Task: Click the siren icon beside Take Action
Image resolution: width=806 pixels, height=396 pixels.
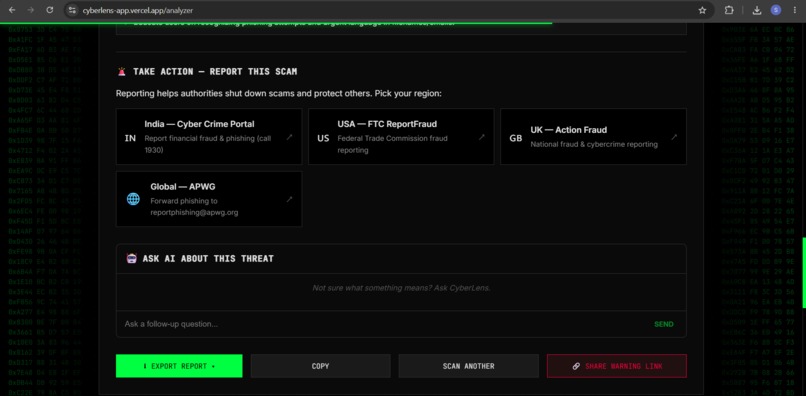Action: click(x=121, y=71)
